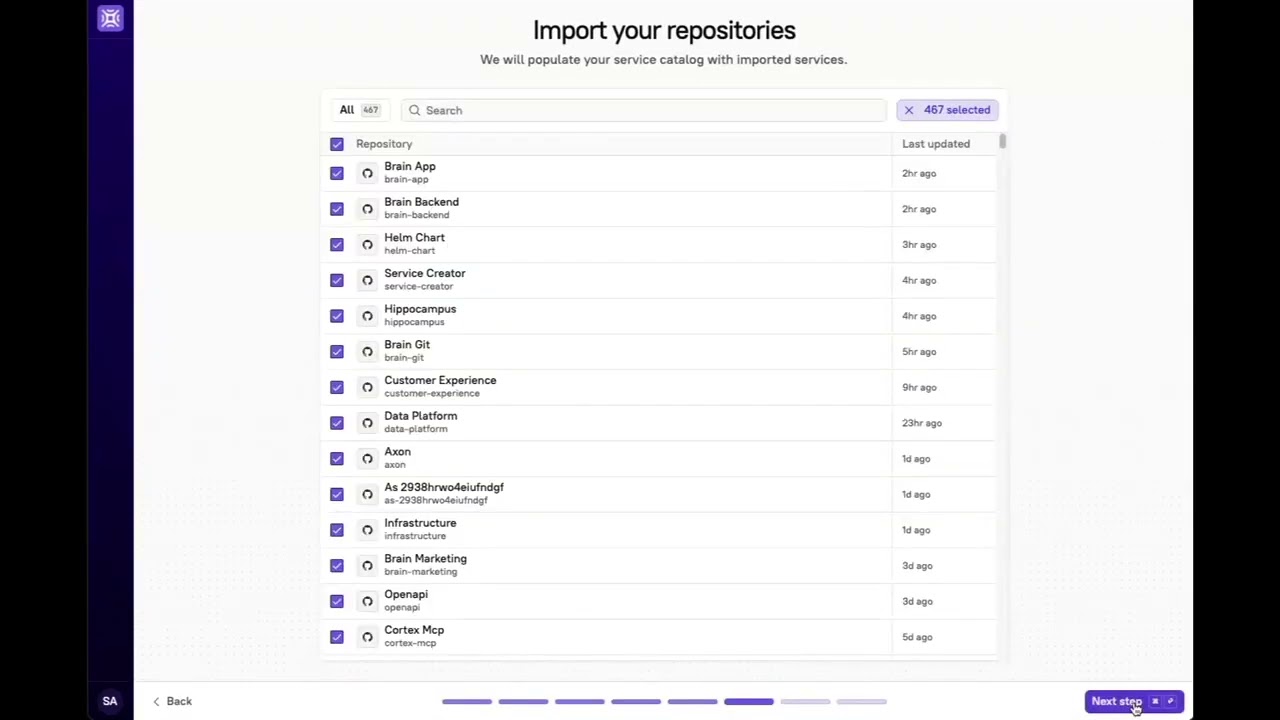The width and height of the screenshot is (1280, 720).
Task: Uncheck the Infrastructure repository checkbox
Action: 337,530
